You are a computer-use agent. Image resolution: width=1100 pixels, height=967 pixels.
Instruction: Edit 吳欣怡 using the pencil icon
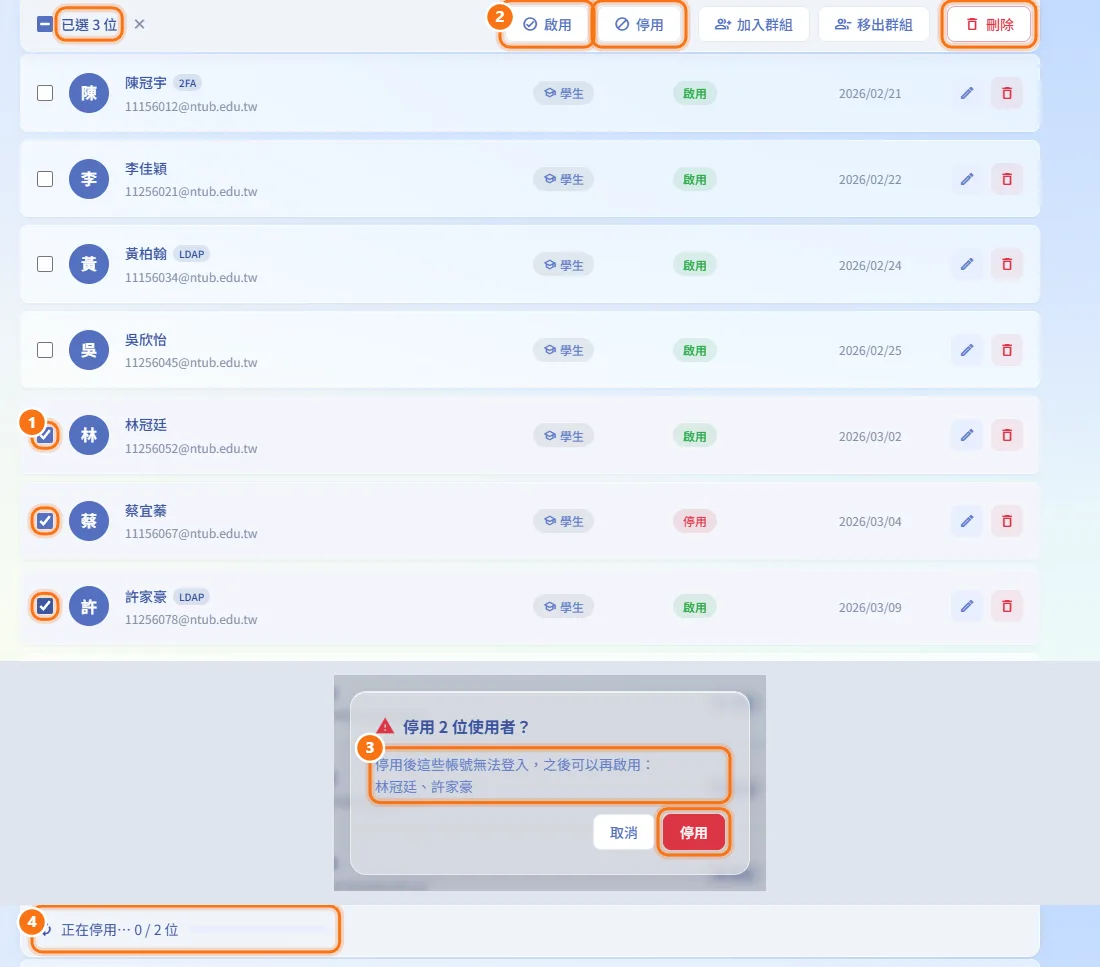[x=967, y=350]
